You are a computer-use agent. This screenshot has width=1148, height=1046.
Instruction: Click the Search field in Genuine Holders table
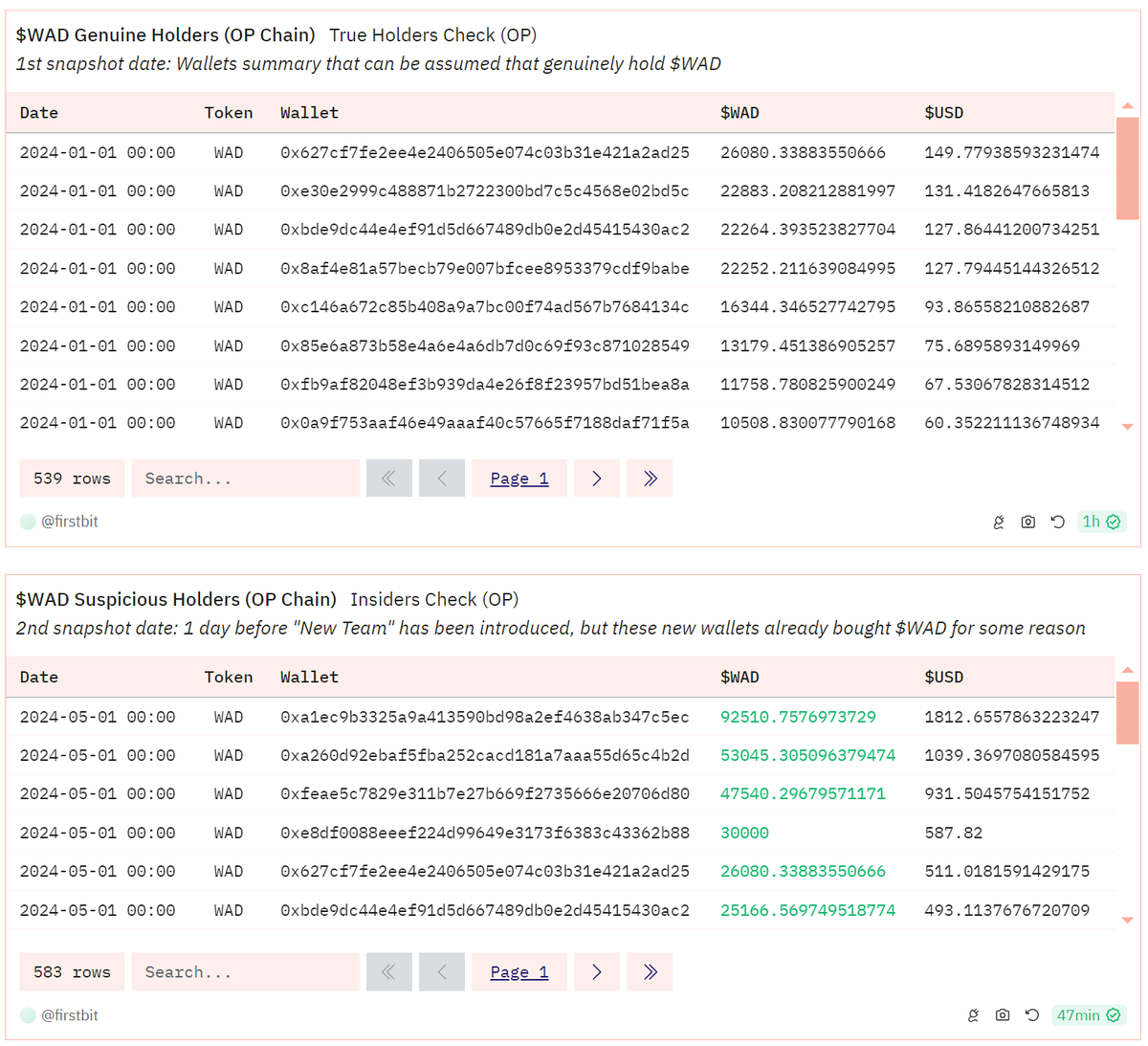click(x=246, y=478)
